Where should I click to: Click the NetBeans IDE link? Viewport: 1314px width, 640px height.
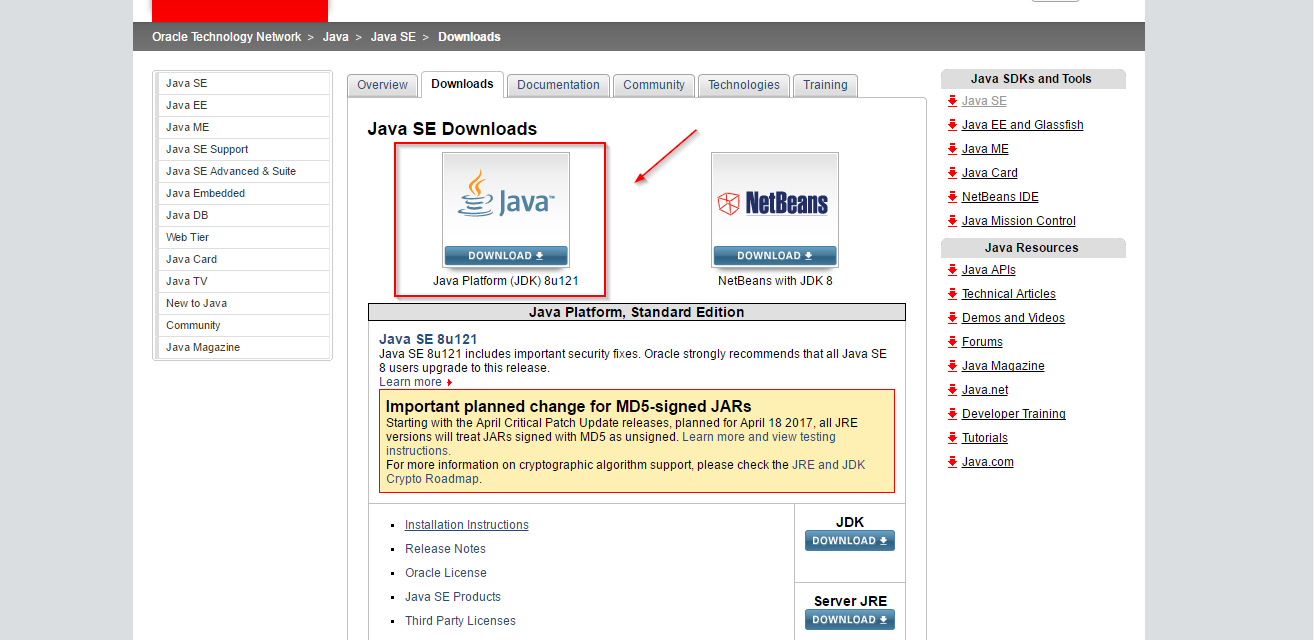1000,197
